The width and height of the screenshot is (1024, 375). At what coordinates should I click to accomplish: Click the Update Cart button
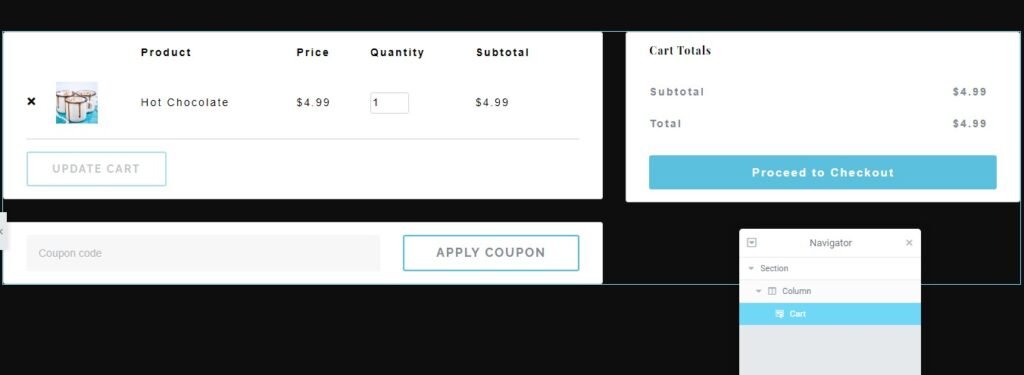96,169
